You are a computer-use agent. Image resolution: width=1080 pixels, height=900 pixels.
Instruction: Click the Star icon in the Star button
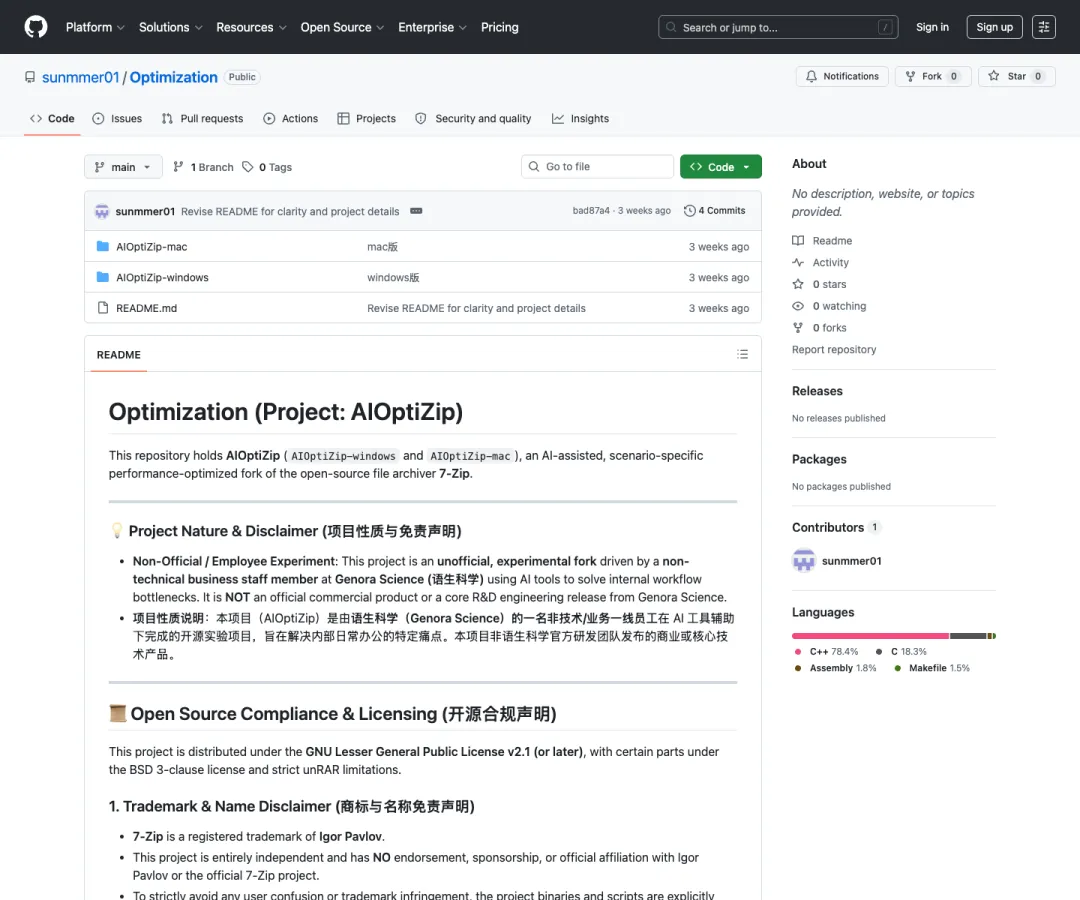click(993, 76)
